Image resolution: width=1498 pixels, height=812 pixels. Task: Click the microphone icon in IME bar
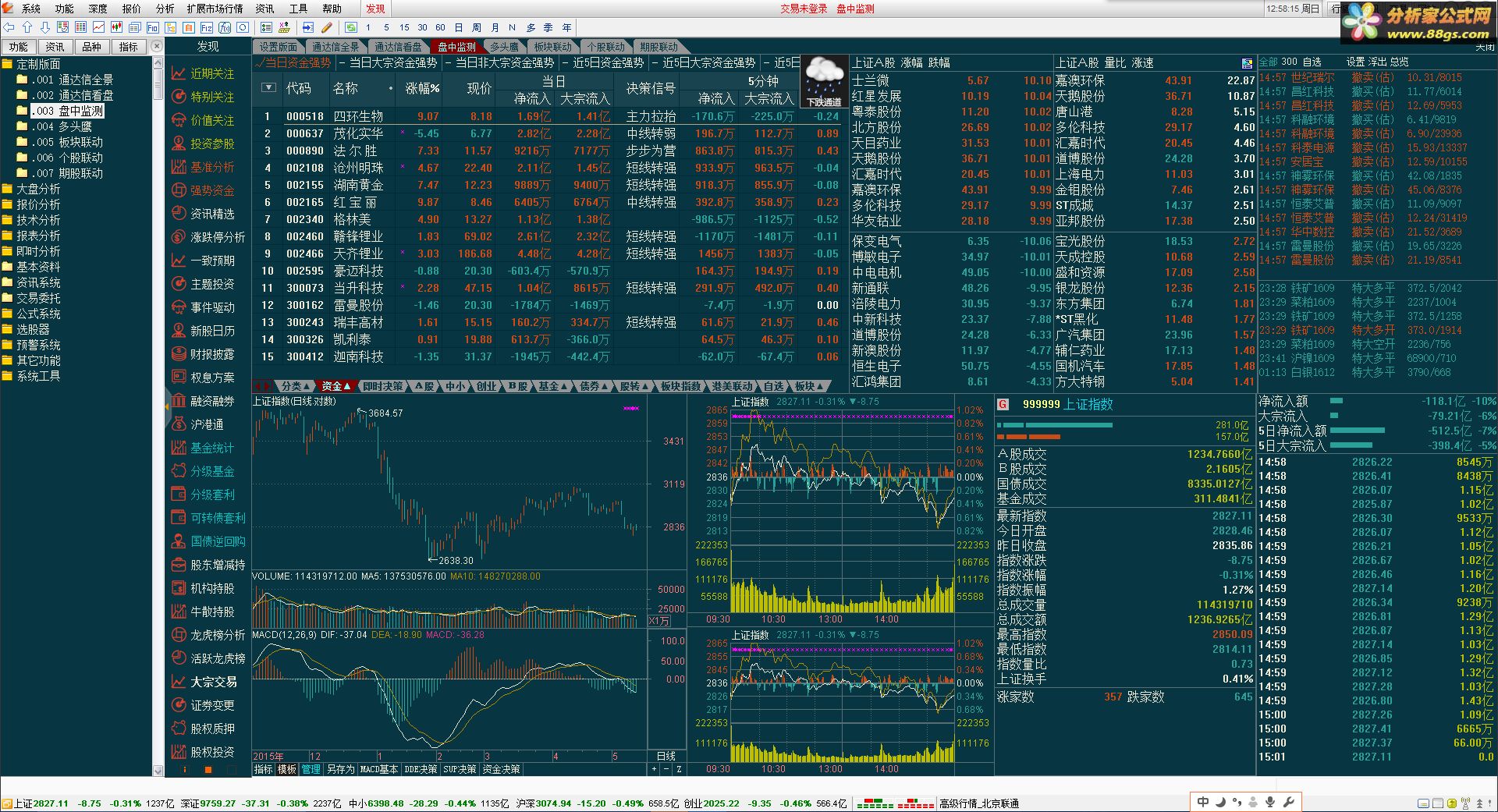pos(1270,802)
